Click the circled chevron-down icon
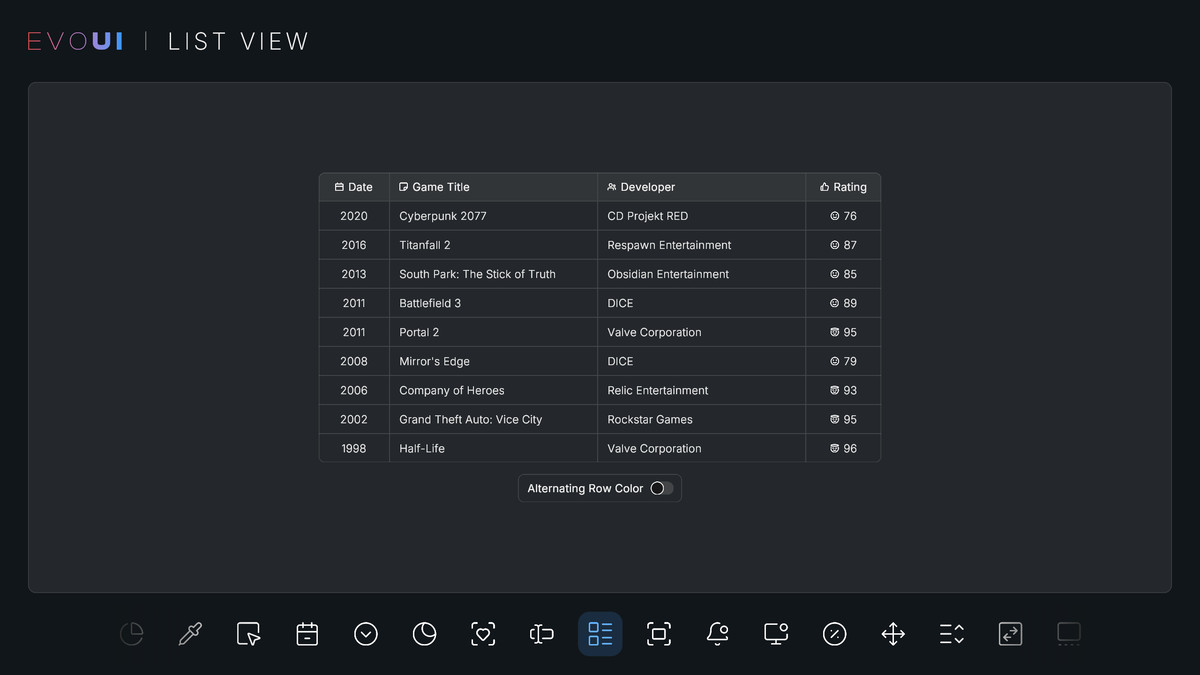Image resolution: width=1200 pixels, height=675 pixels. pyautogui.click(x=365, y=633)
